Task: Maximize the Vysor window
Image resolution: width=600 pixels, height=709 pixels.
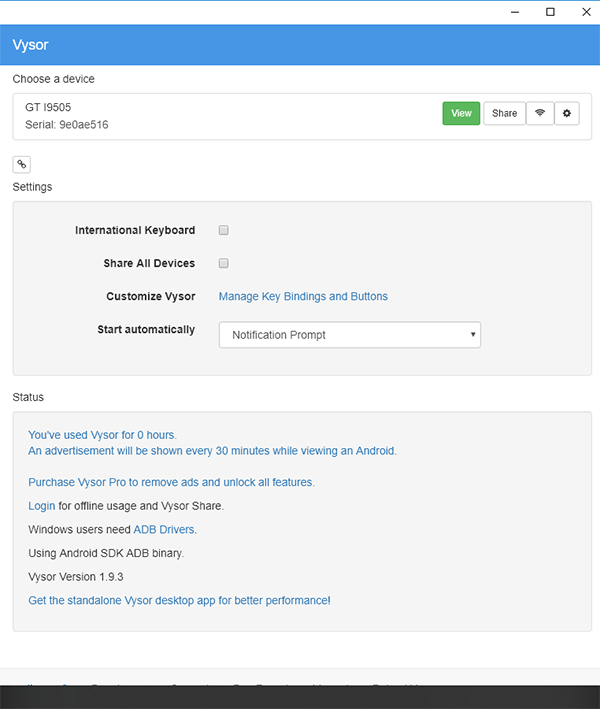Action: [x=550, y=12]
